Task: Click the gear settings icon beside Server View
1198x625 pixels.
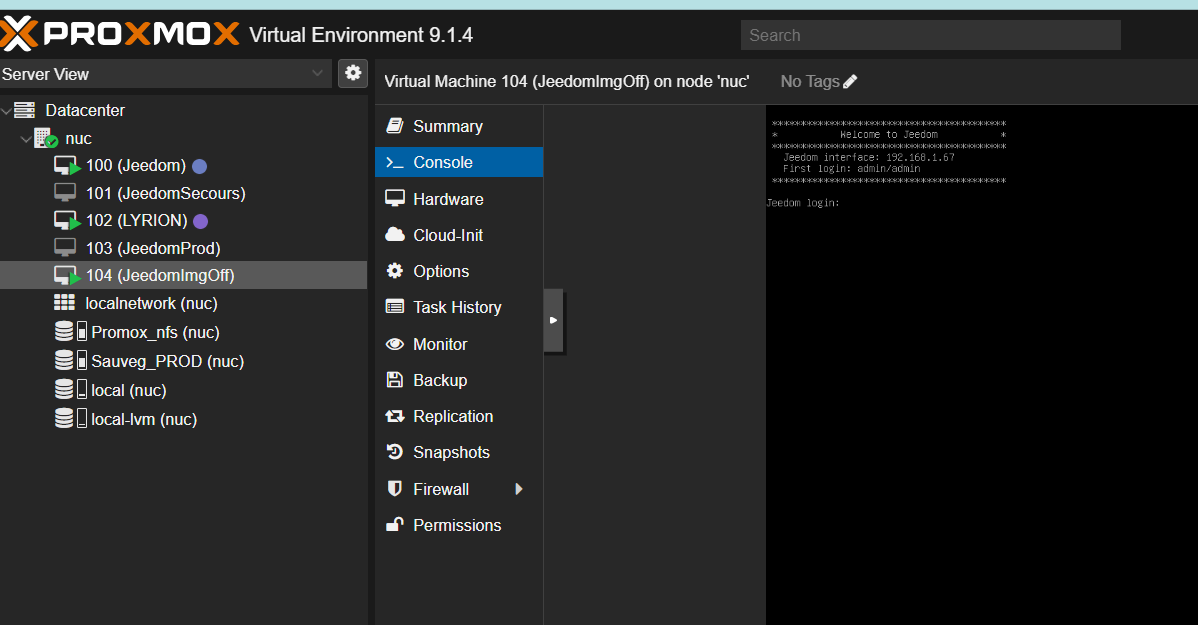Action: click(x=352, y=73)
